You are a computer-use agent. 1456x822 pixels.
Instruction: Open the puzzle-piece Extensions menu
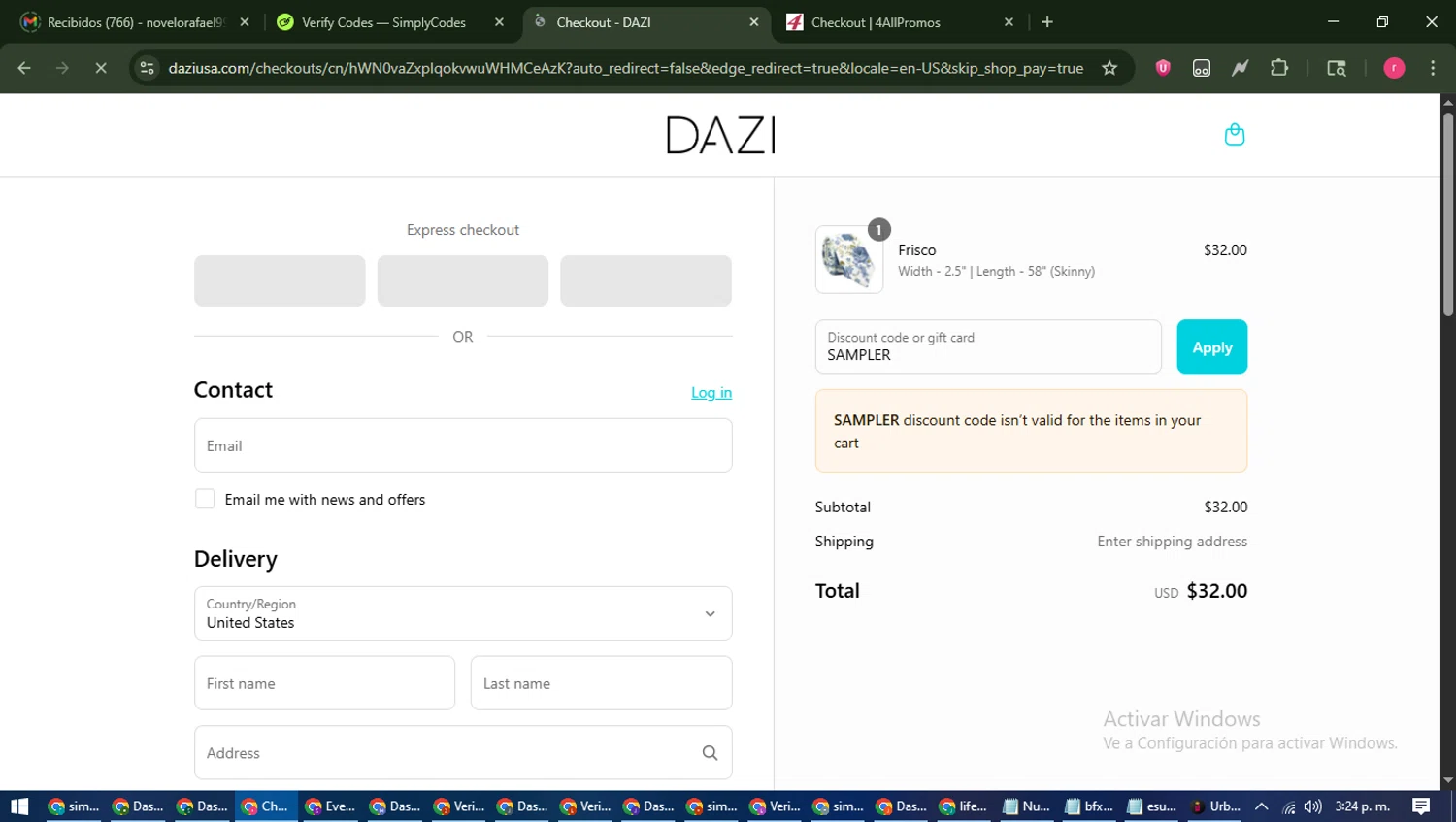tap(1279, 68)
